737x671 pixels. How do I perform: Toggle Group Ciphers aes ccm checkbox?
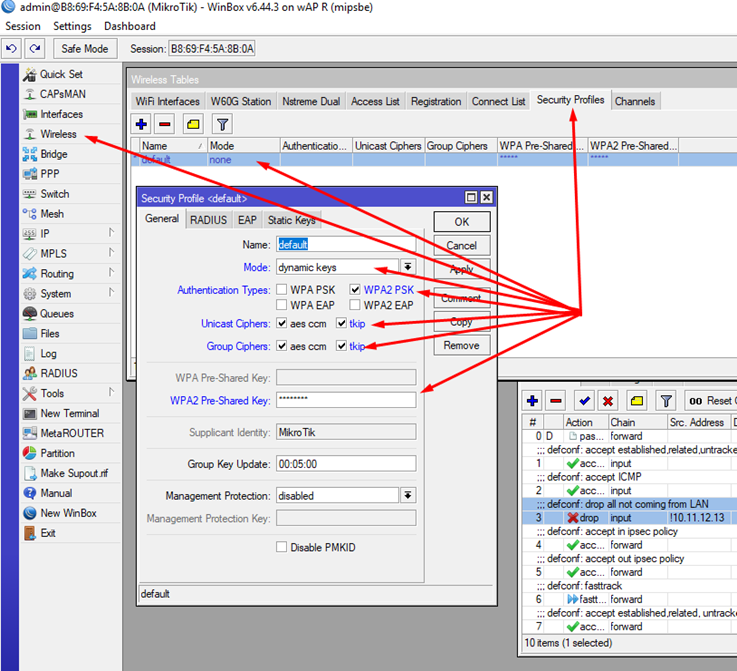point(282,346)
